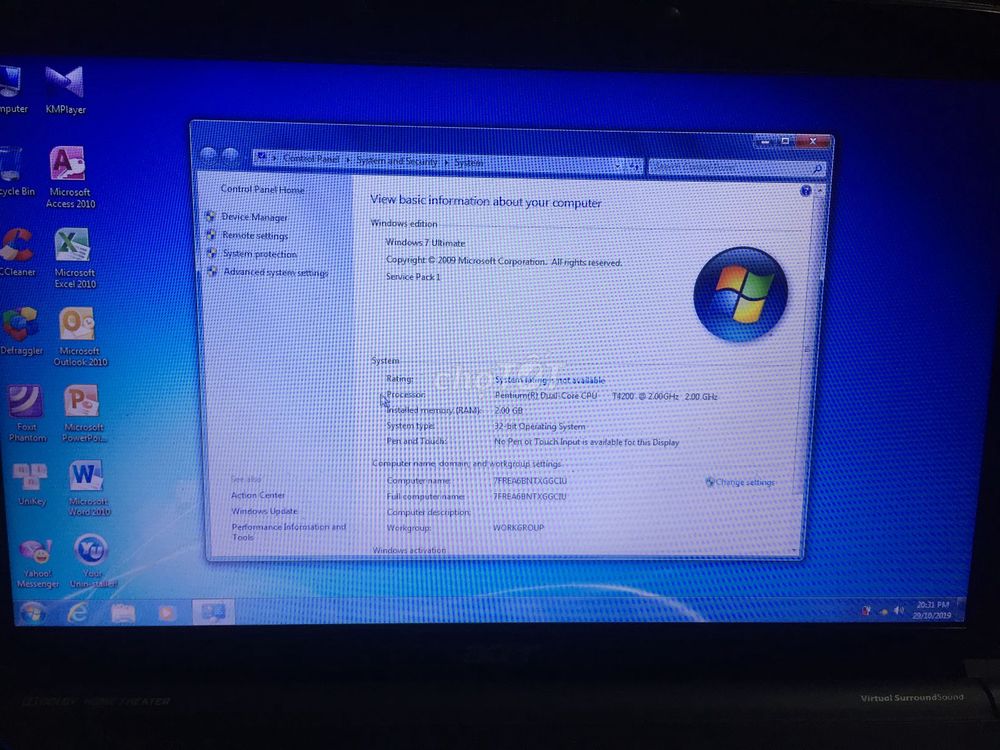Image resolution: width=1000 pixels, height=750 pixels.
Task: Open Windows Update under See also
Action: (265, 511)
